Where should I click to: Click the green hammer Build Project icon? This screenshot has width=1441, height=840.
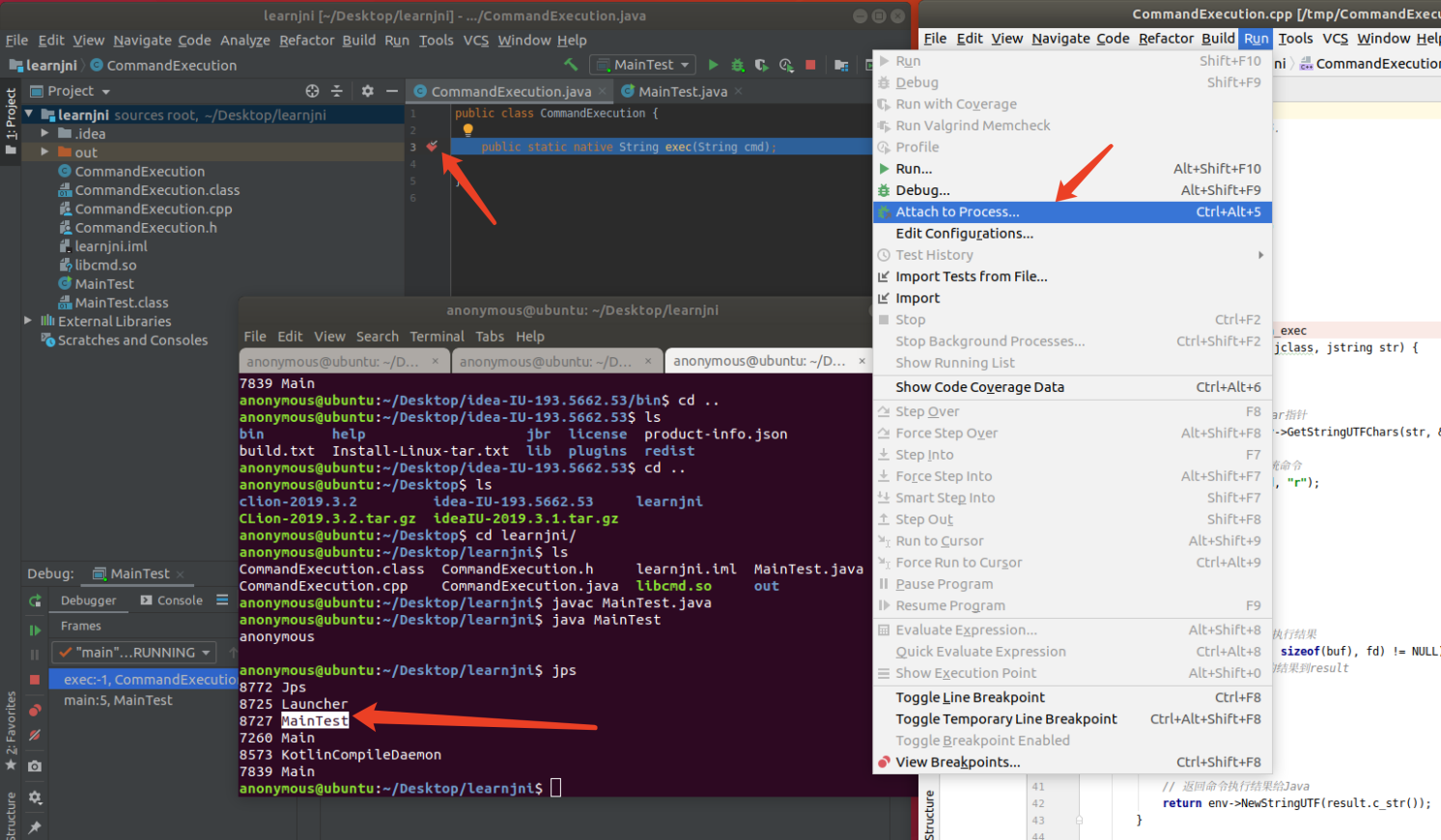click(572, 65)
